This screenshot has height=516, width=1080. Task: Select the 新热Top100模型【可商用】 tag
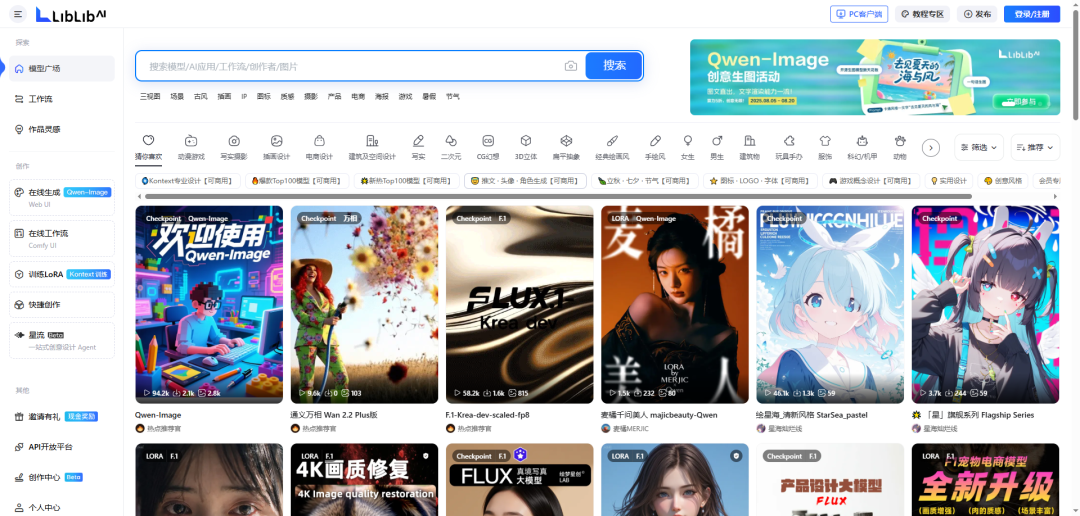click(406, 181)
